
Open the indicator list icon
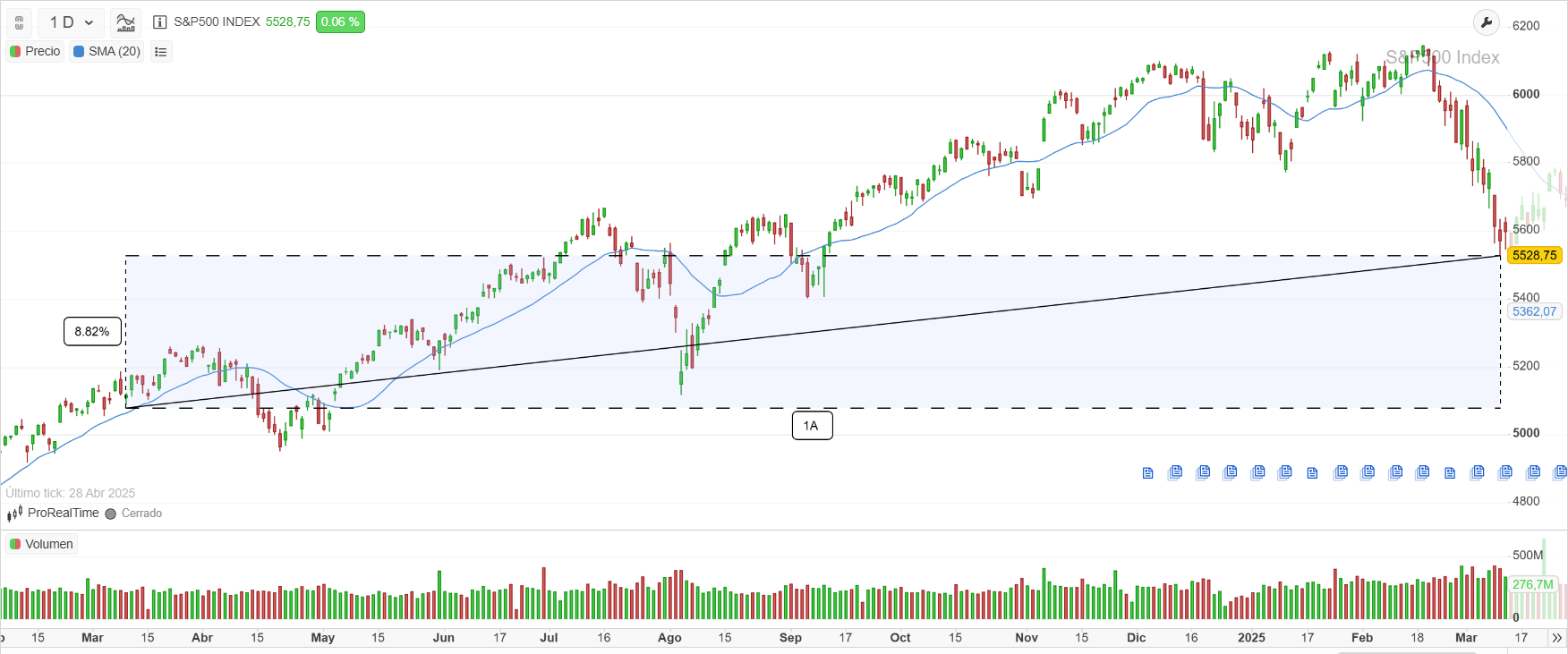tap(160, 52)
